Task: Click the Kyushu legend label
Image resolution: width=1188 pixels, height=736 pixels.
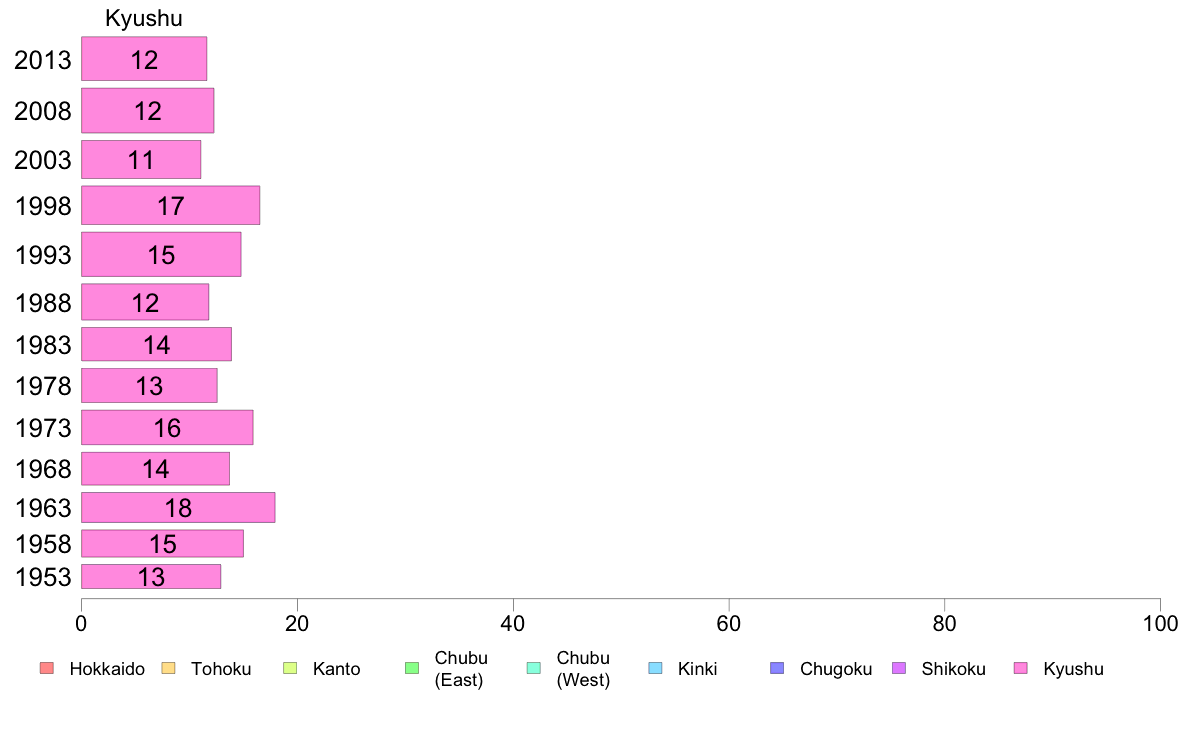Action: [1073, 669]
